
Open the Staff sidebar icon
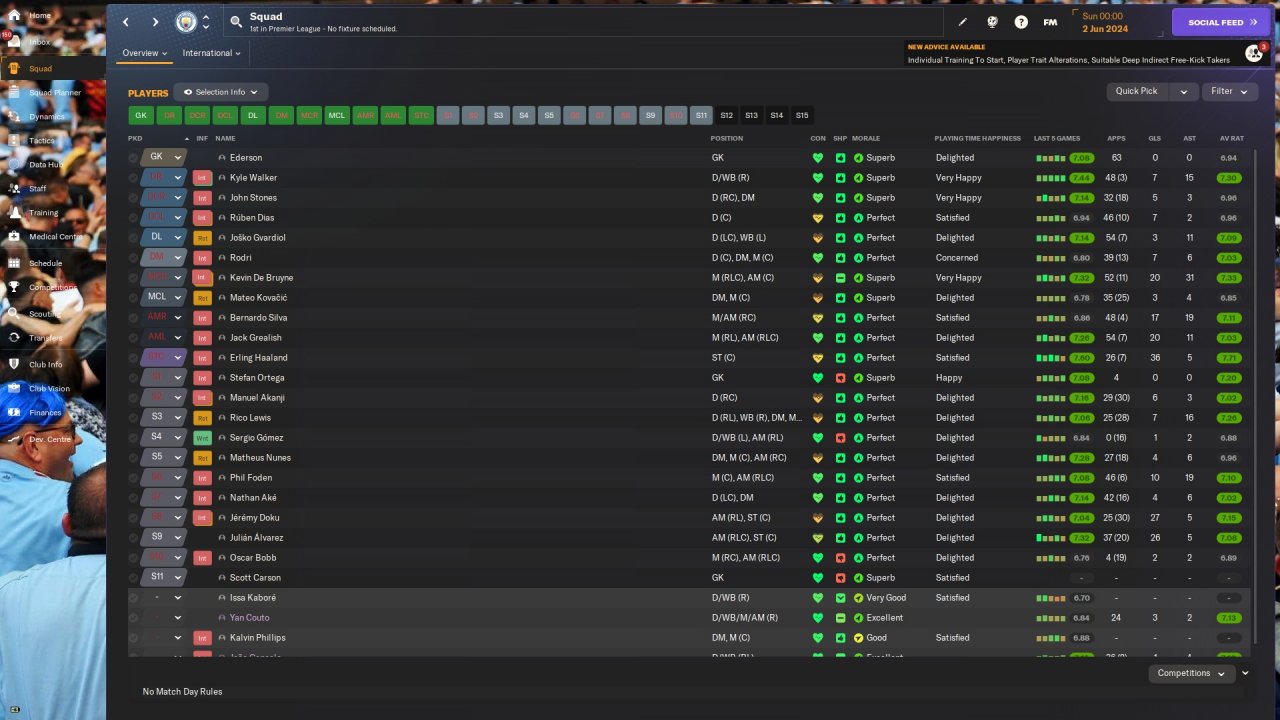(14, 188)
